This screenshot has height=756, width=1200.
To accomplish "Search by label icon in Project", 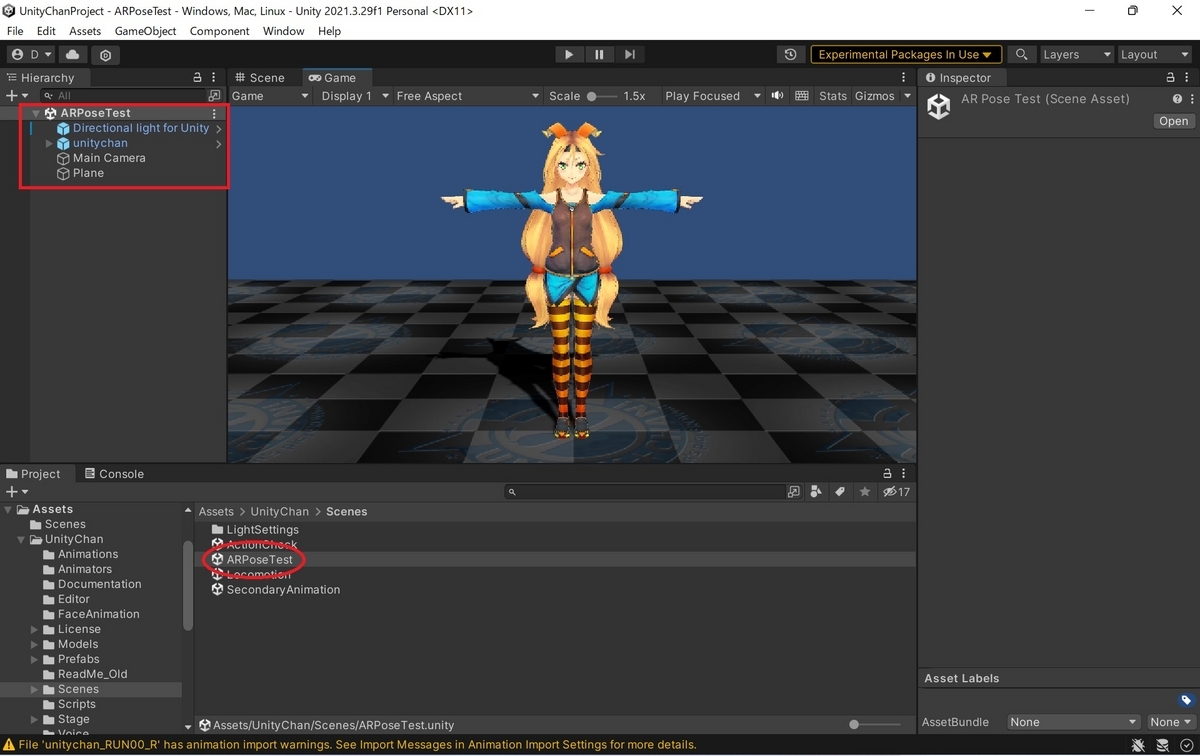I will [x=841, y=492].
